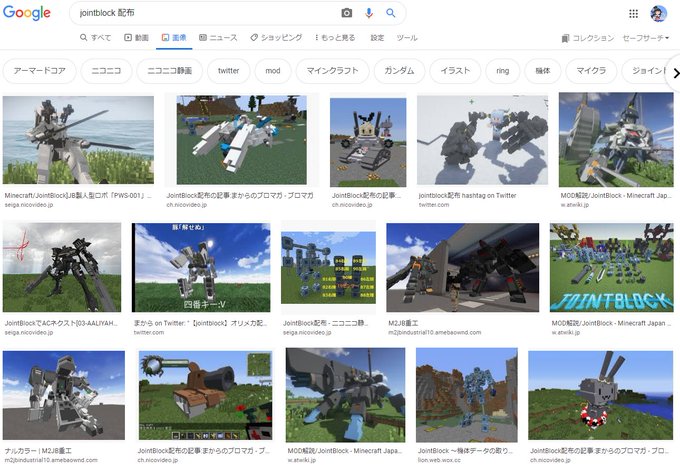This screenshot has height=470, width=680.
Task: Select the 画像 tab
Action: (174, 38)
